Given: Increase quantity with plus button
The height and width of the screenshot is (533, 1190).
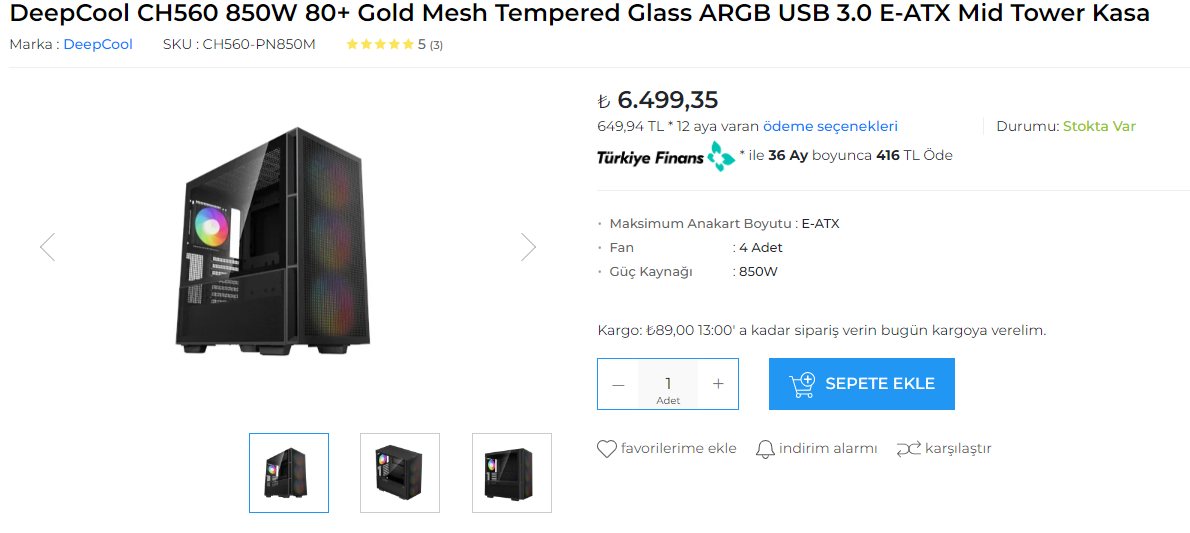Looking at the screenshot, I should coord(718,384).
